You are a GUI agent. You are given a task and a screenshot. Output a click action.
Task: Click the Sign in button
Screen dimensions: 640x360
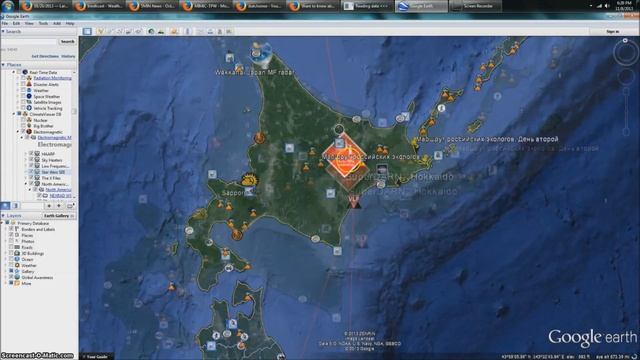point(613,31)
